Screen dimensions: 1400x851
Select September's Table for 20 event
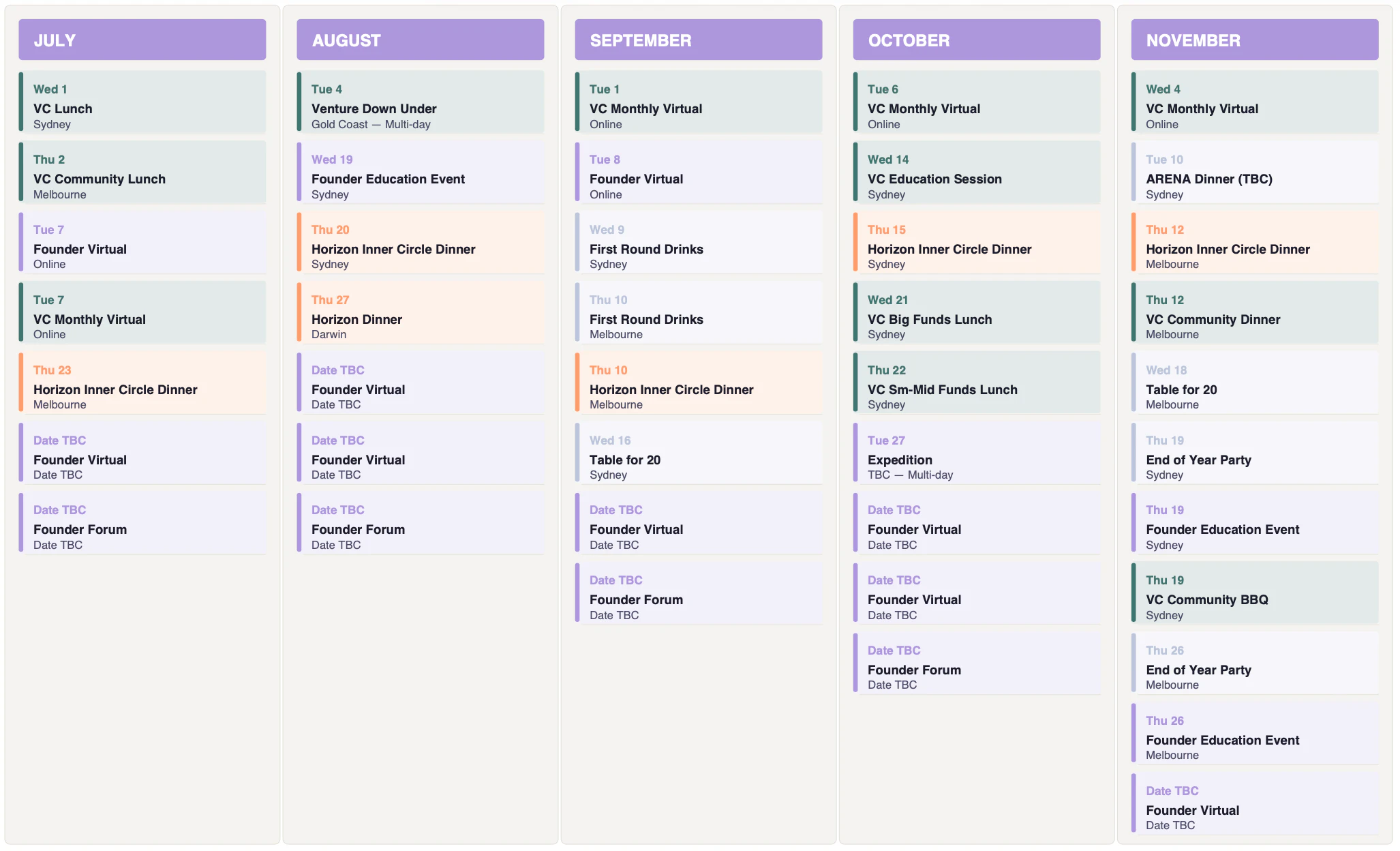click(x=698, y=454)
